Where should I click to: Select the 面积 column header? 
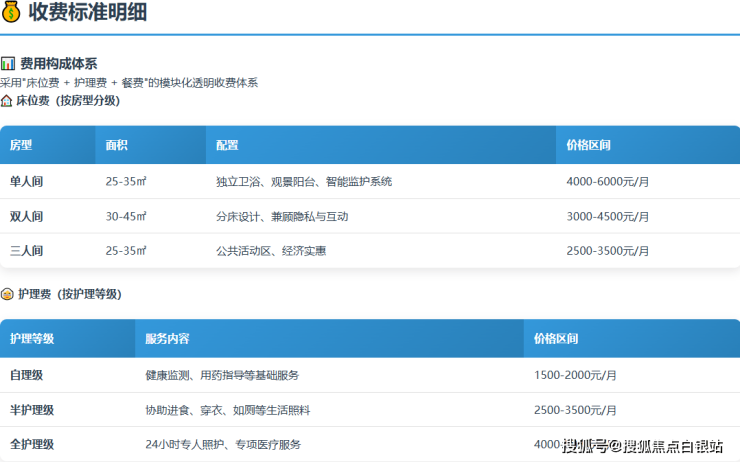[117, 145]
